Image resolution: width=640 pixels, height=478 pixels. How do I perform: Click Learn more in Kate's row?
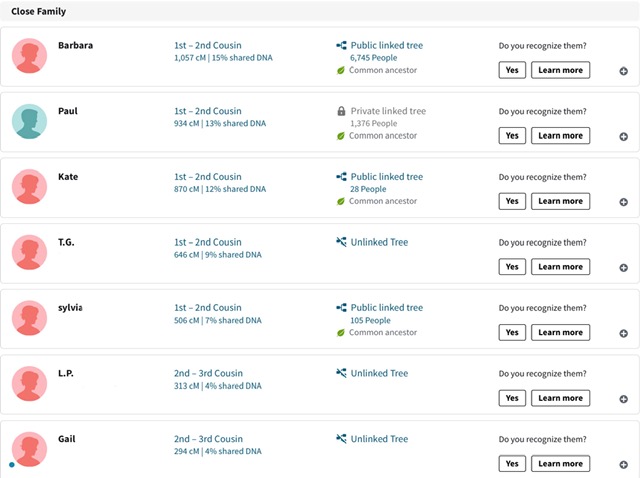[560, 201]
